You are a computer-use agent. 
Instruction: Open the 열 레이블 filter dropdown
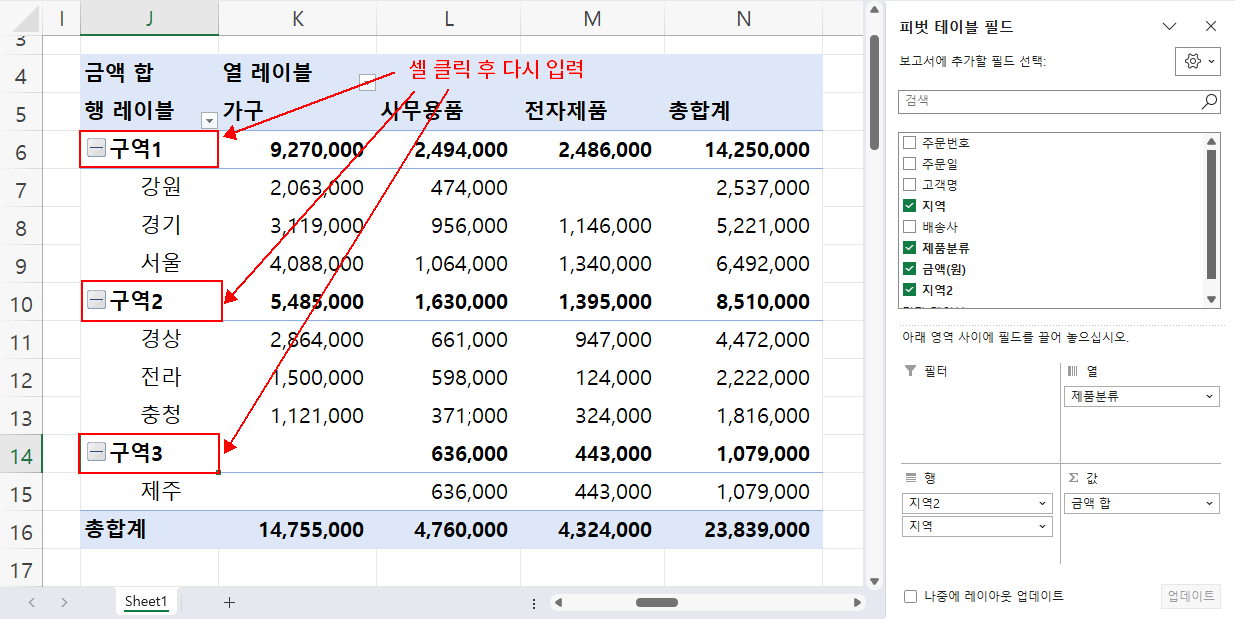tap(367, 82)
